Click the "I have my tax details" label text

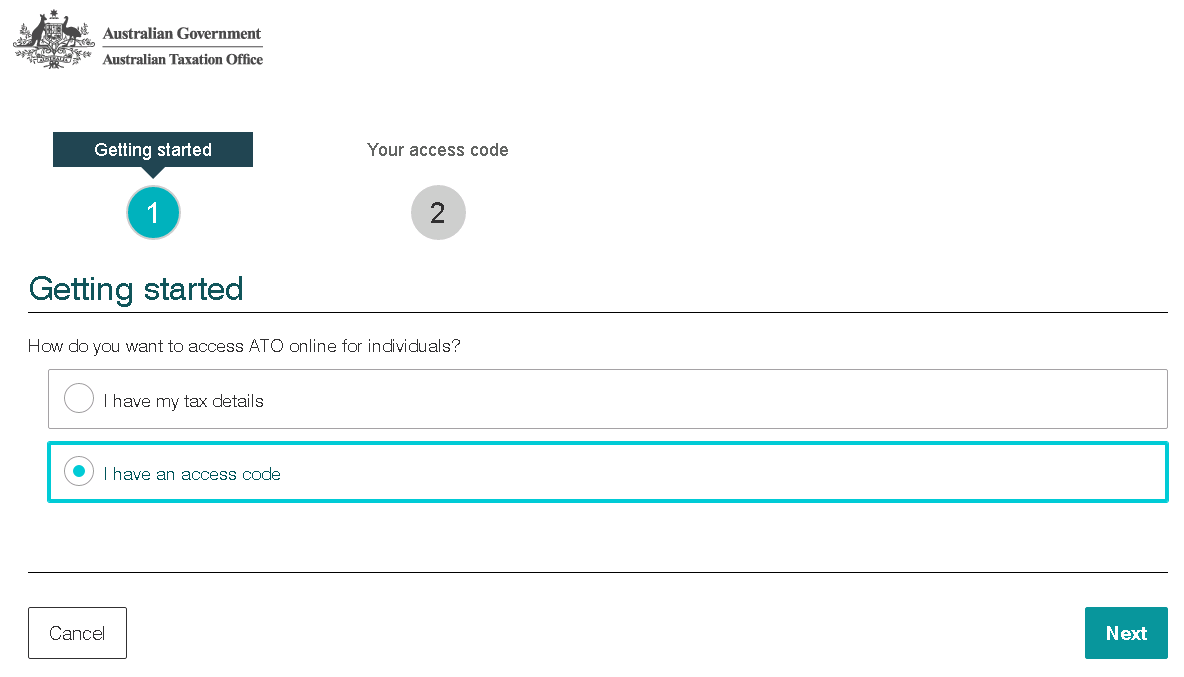click(184, 401)
